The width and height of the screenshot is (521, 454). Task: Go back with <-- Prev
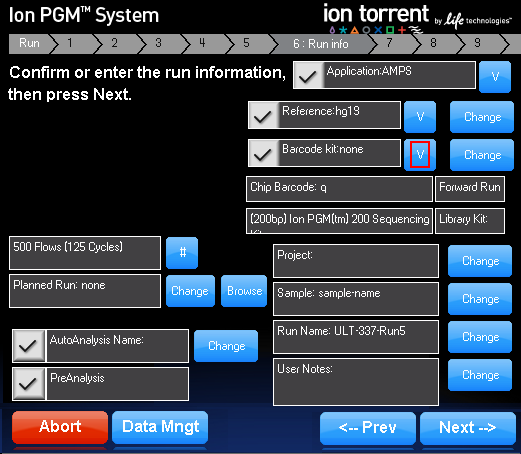click(368, 428)
